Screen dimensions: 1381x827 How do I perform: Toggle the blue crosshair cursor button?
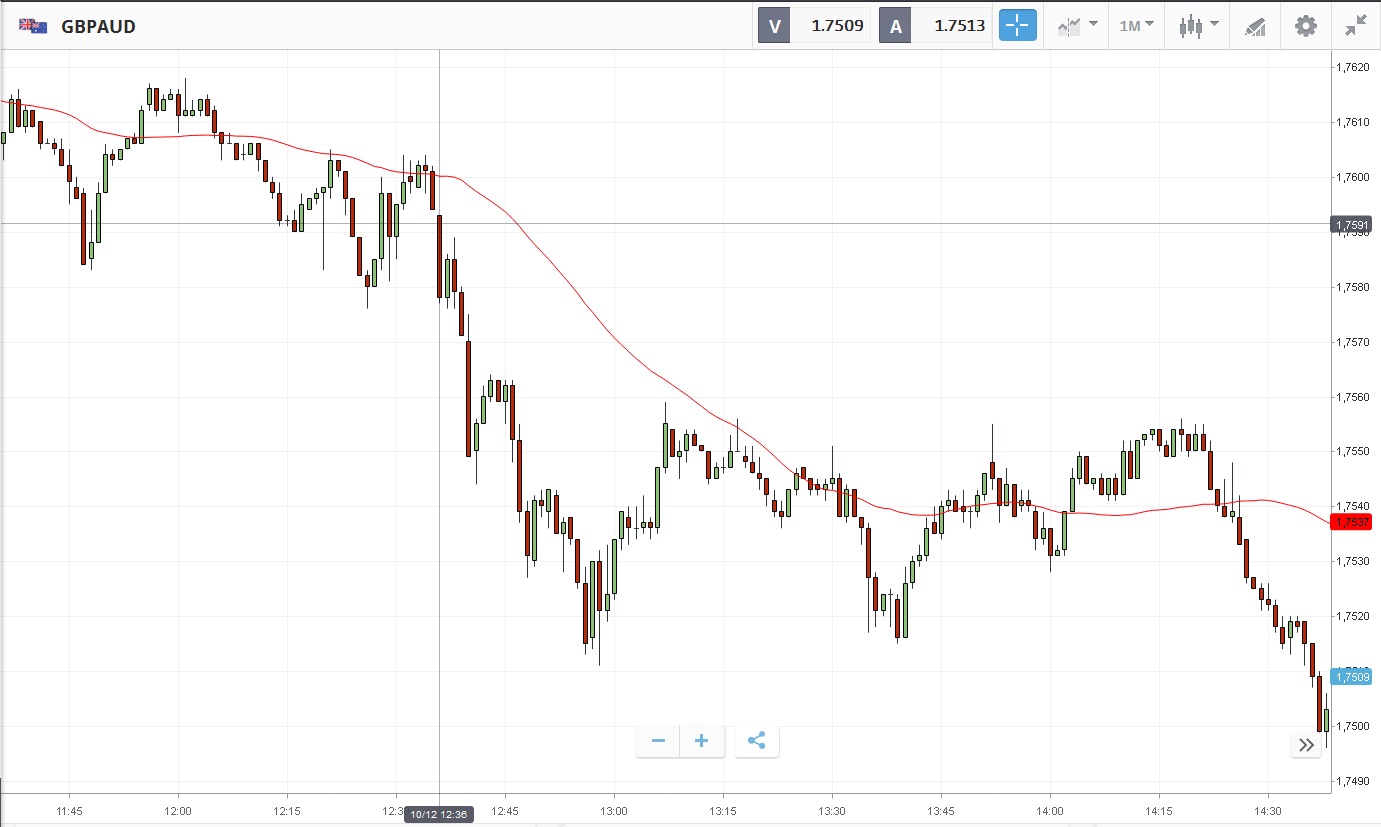coord(1018,26)
